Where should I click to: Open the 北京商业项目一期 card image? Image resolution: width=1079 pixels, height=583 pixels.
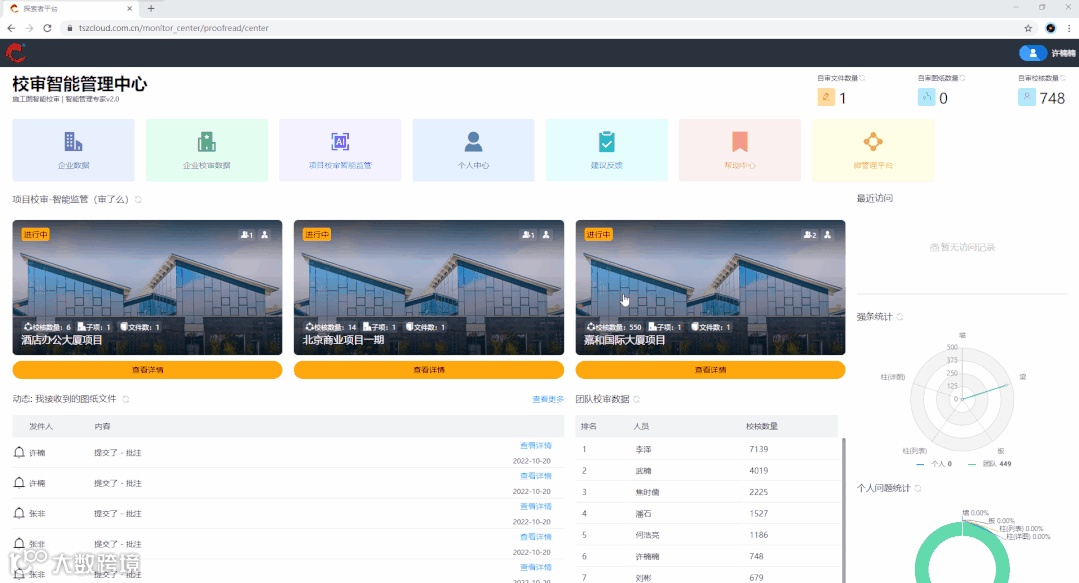click(x=429, y=287)
